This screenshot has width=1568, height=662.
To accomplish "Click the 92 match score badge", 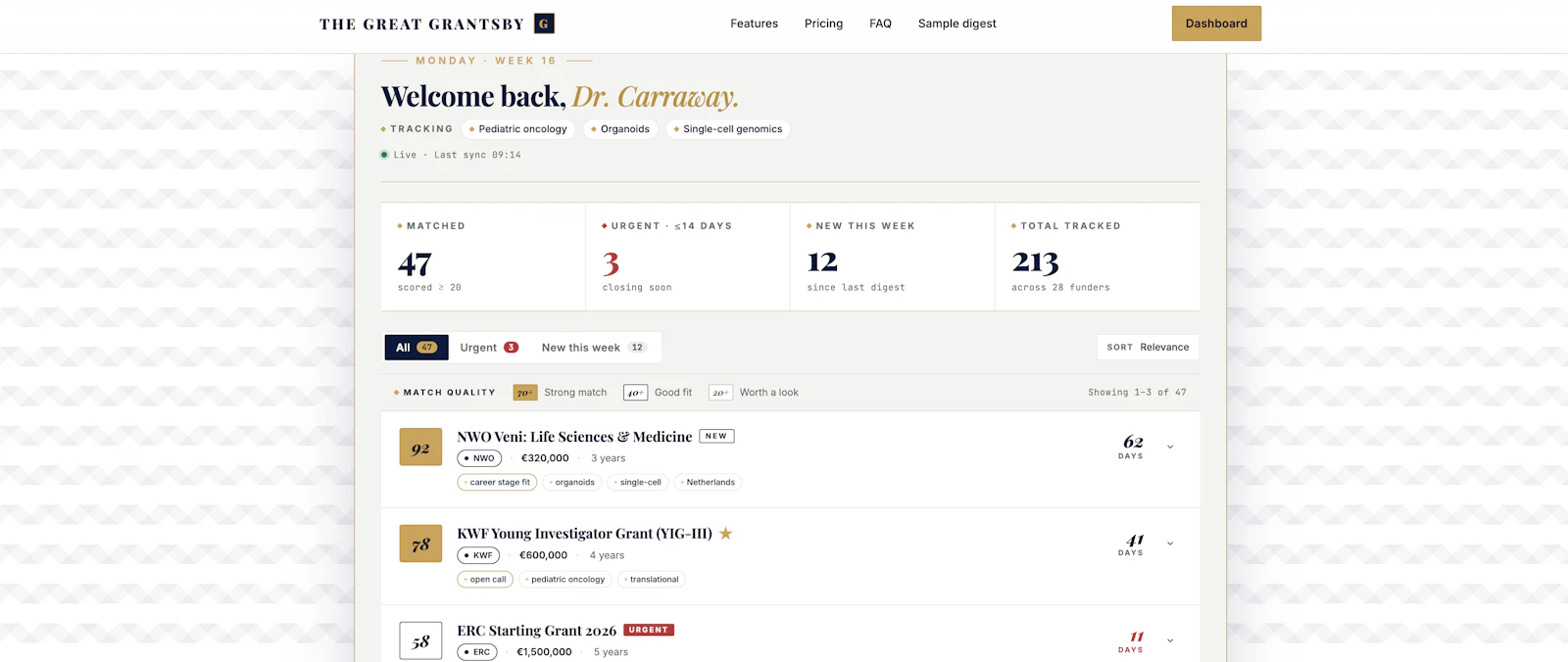I will pos(420,448).
